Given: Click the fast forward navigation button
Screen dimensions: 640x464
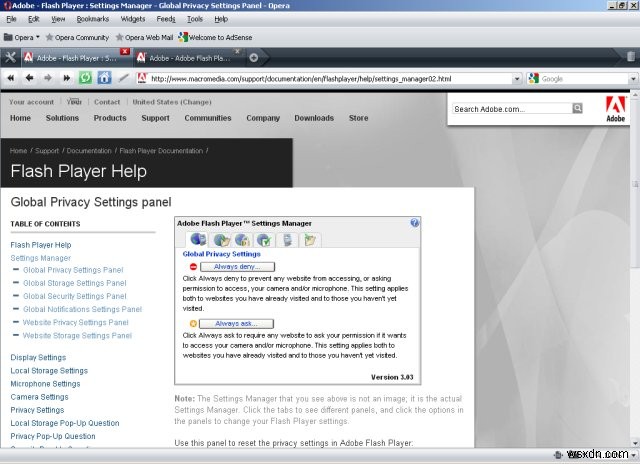Looking at the screenshot, I should pyautogui.click(x=67, y=78).
